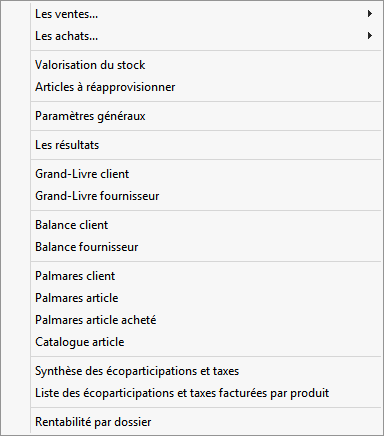Expand the Les ventes submenu arrow
Viewport: 384px width, 436px height.
[x=369, y=14]
